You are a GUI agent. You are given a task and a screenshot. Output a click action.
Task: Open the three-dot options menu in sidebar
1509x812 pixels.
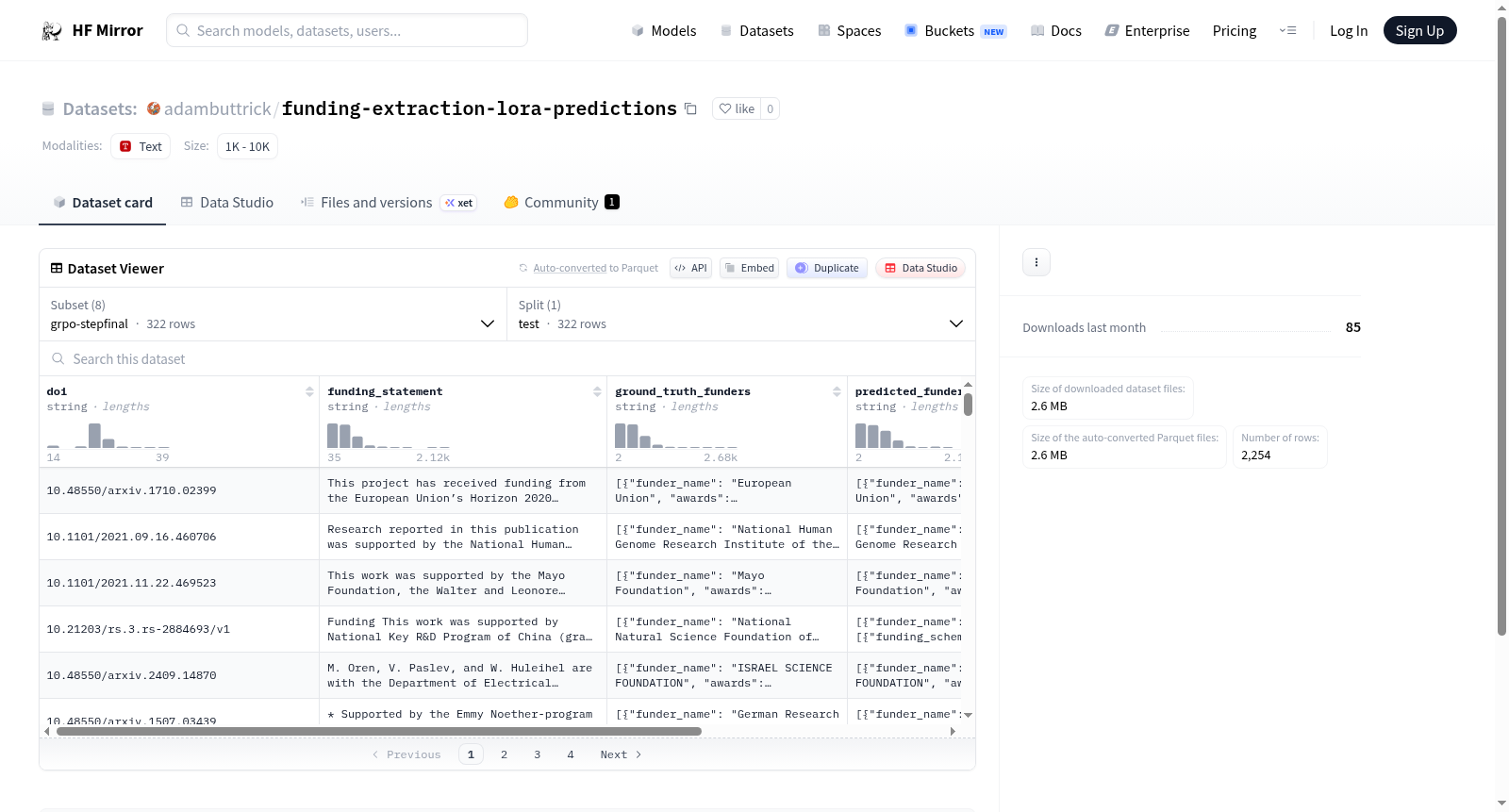pos(1036,262)
